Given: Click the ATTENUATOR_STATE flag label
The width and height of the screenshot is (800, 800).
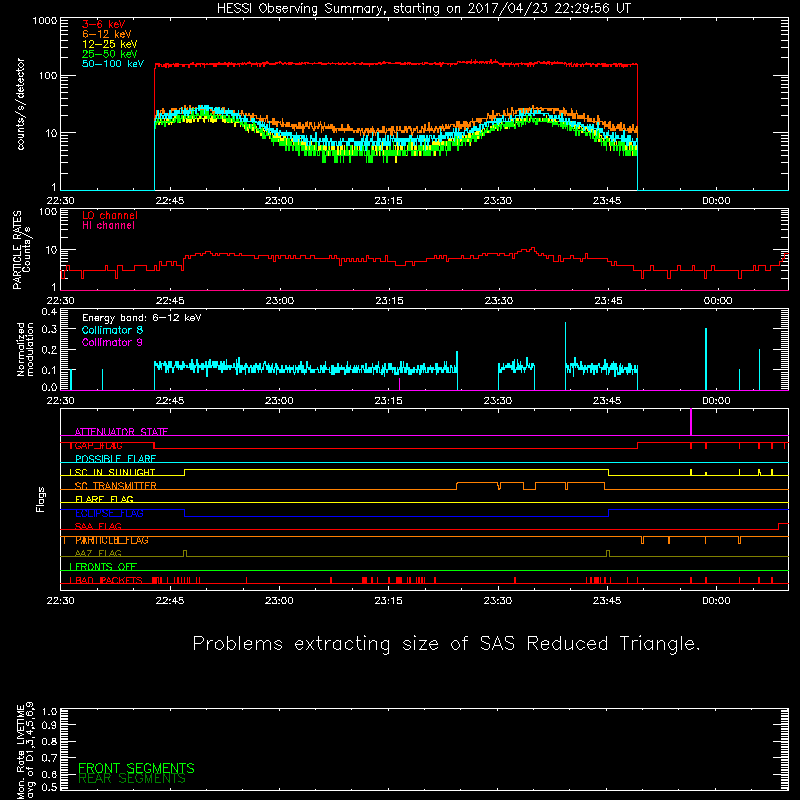Looking at the screenshot, I should pyautogui.click(x=121, y=432).
